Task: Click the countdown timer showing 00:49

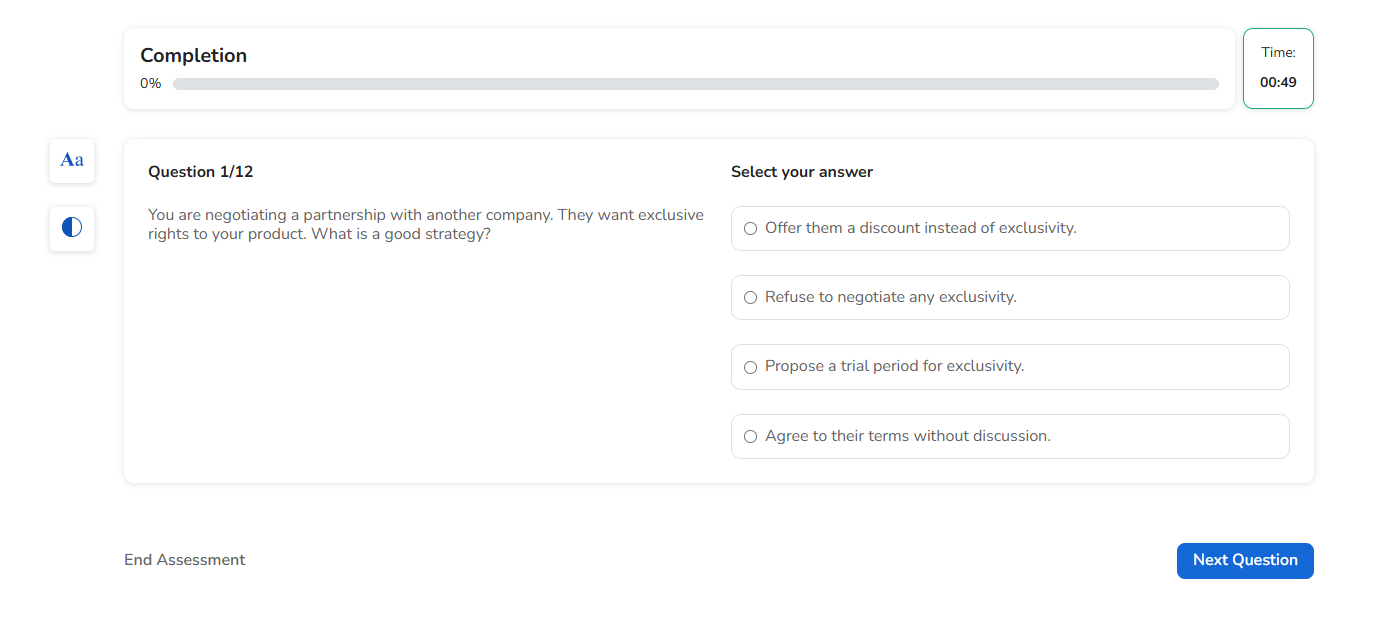Action: 1278,83
